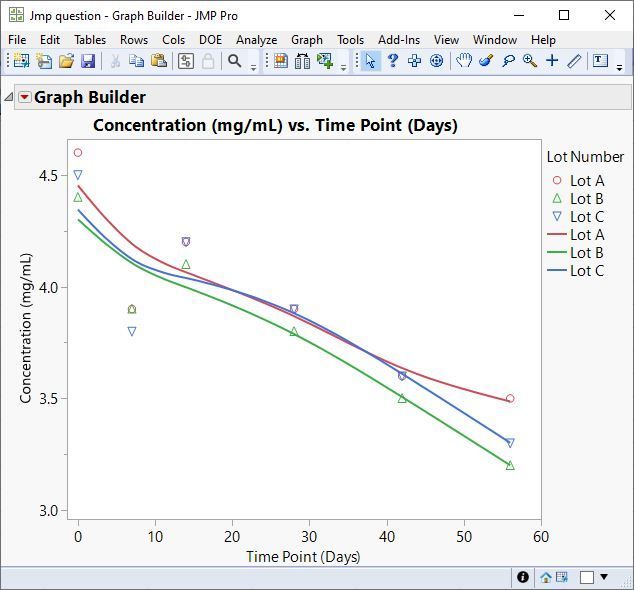
Task: Select the Magnifier zoom tool
Action: [x=530, y=61]
